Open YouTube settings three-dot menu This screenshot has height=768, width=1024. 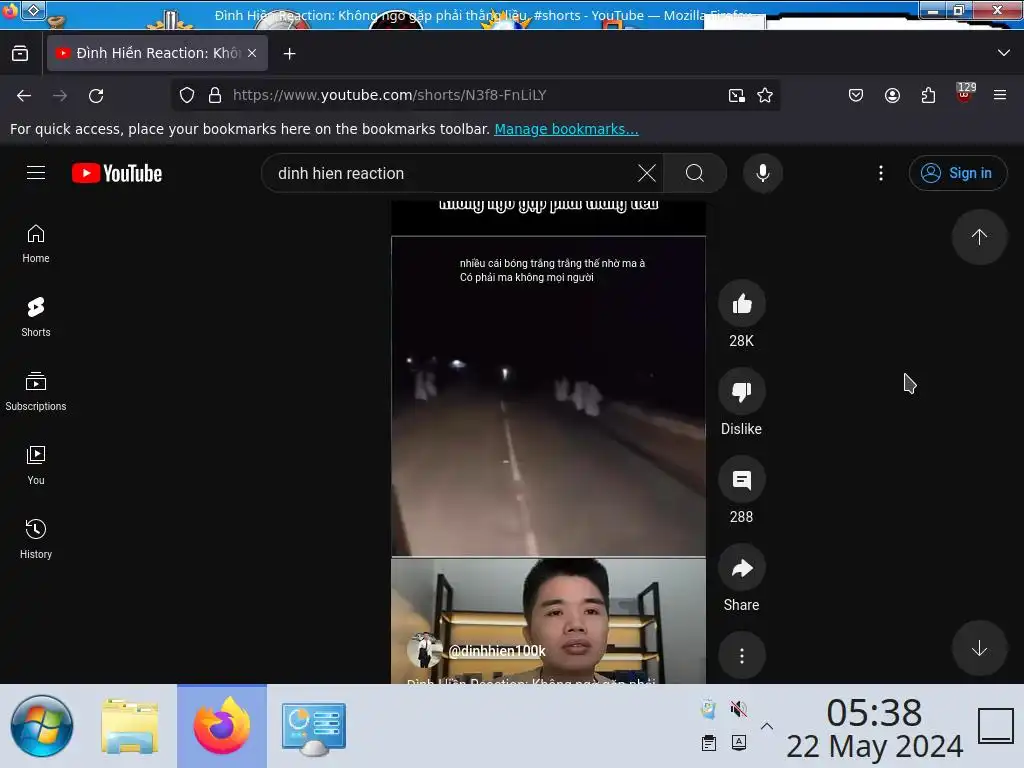[x=880, y=173]
